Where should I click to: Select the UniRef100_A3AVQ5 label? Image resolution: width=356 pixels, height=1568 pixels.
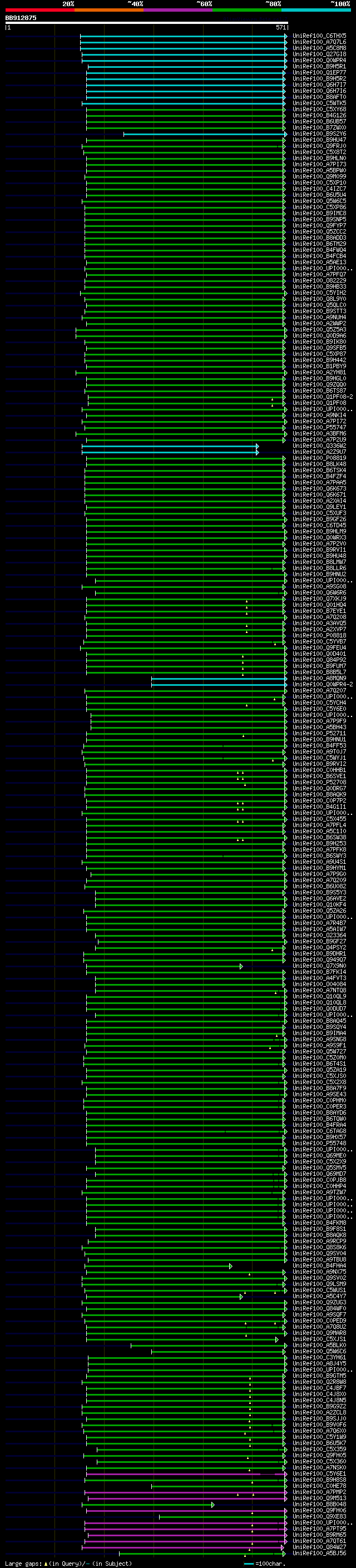point(319,624)
